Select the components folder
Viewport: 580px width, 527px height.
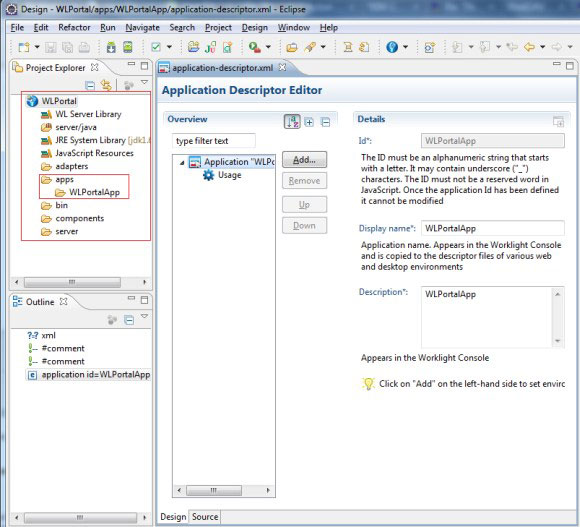pyautogui.click(x=72, y=218)
